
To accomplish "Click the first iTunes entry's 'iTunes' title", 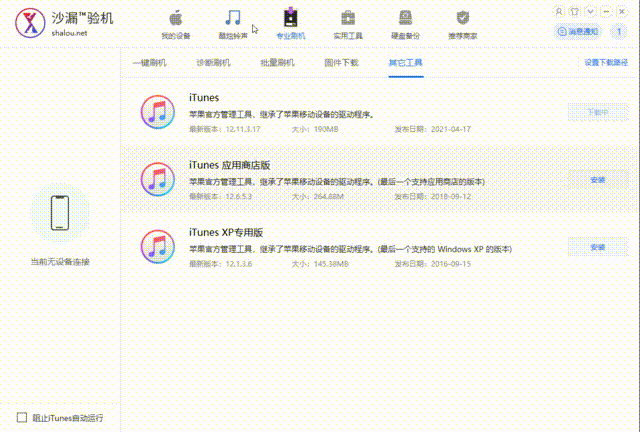I will click(x=204, y=98).
